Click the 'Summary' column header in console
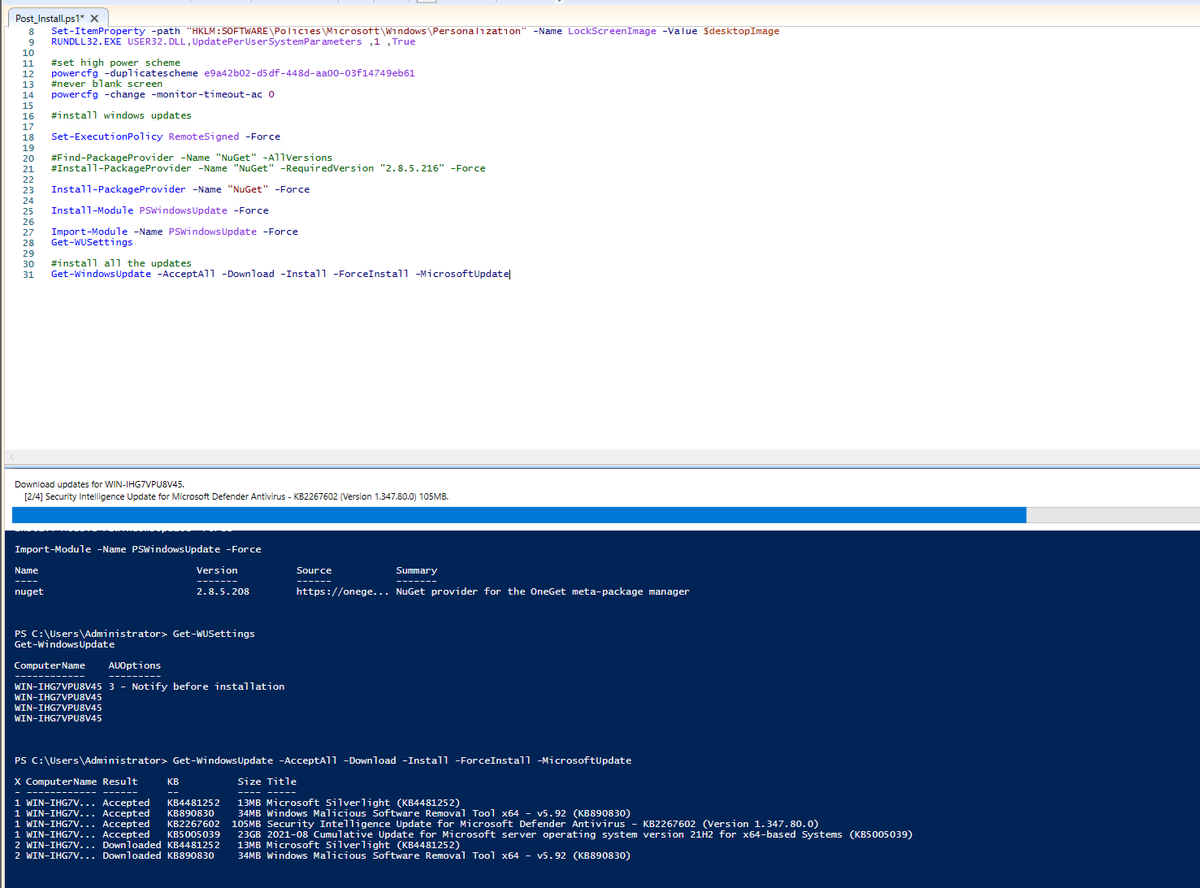This screenshot has width=1200, height=888. (416, 570)
